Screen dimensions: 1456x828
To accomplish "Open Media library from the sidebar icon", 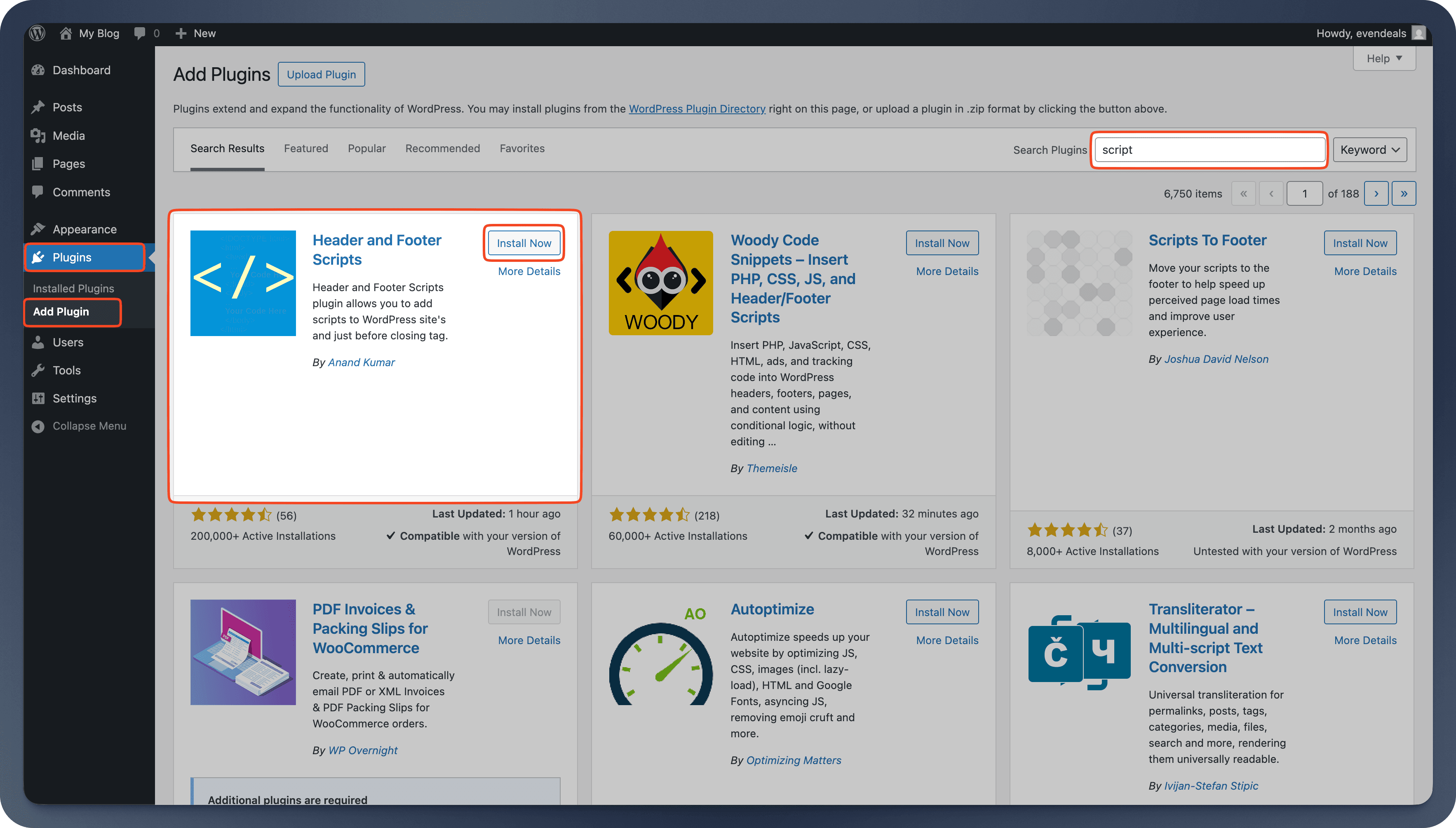I will click(x=38, y=135).
